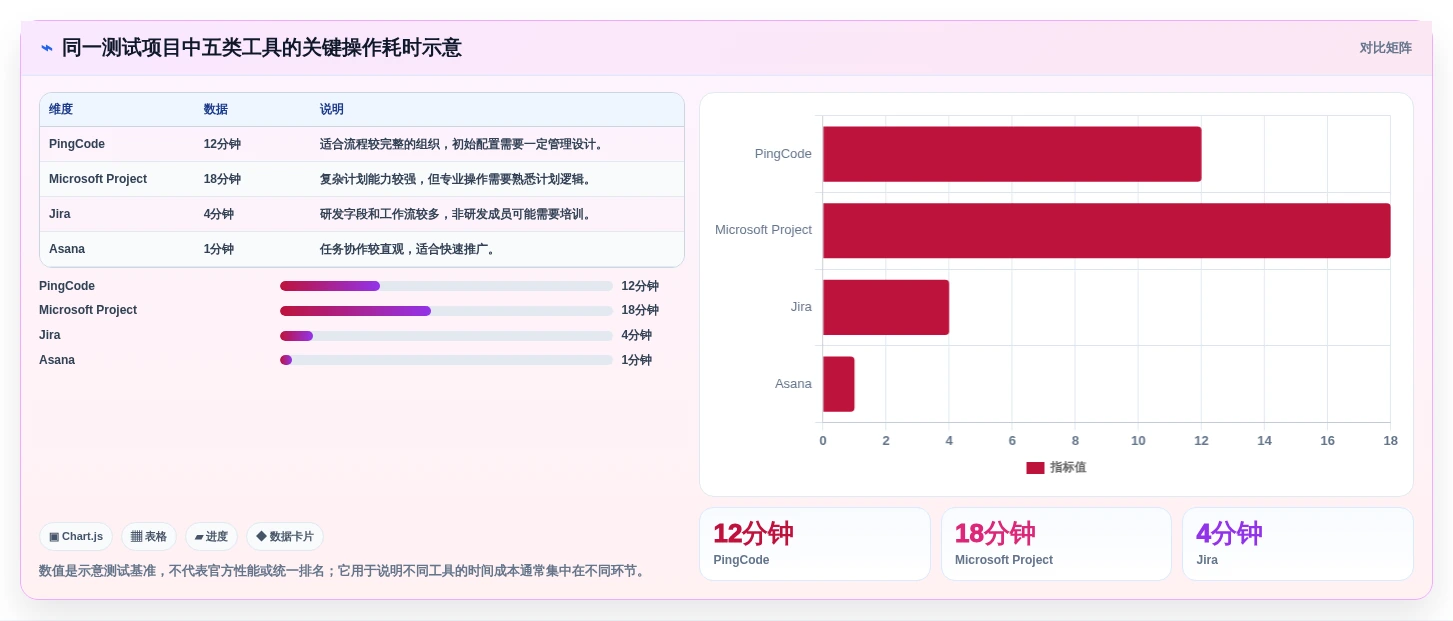Click the description 复杂计划能力较强

[457, 179]
